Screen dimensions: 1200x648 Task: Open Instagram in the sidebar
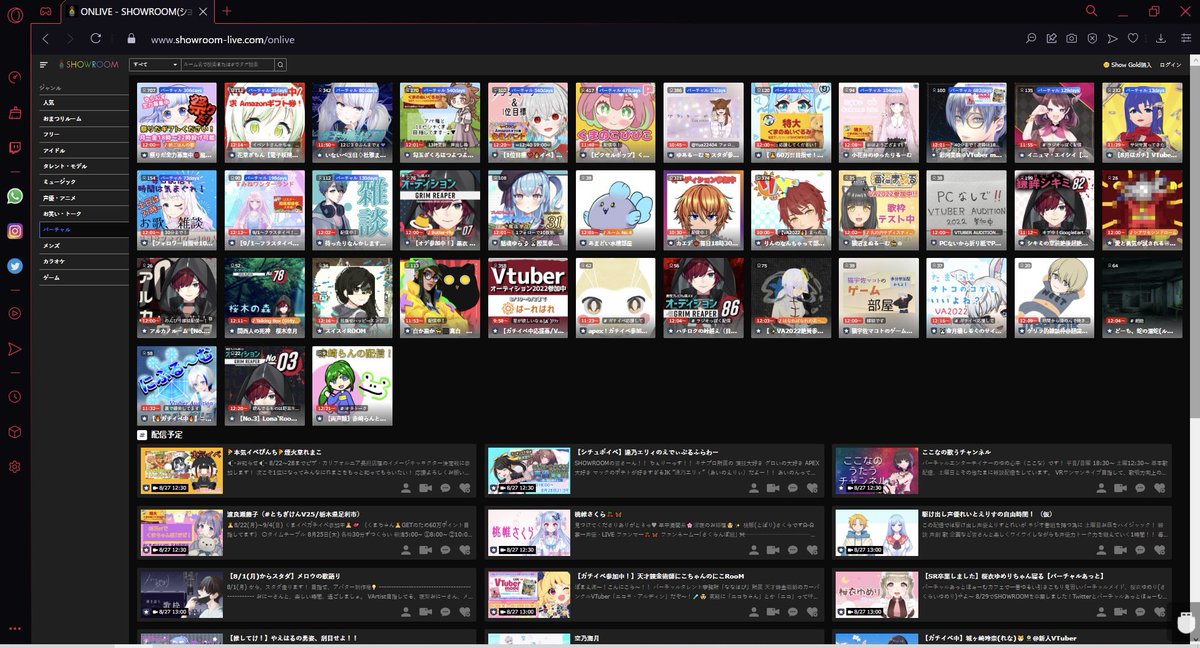[x=15, y=231]
